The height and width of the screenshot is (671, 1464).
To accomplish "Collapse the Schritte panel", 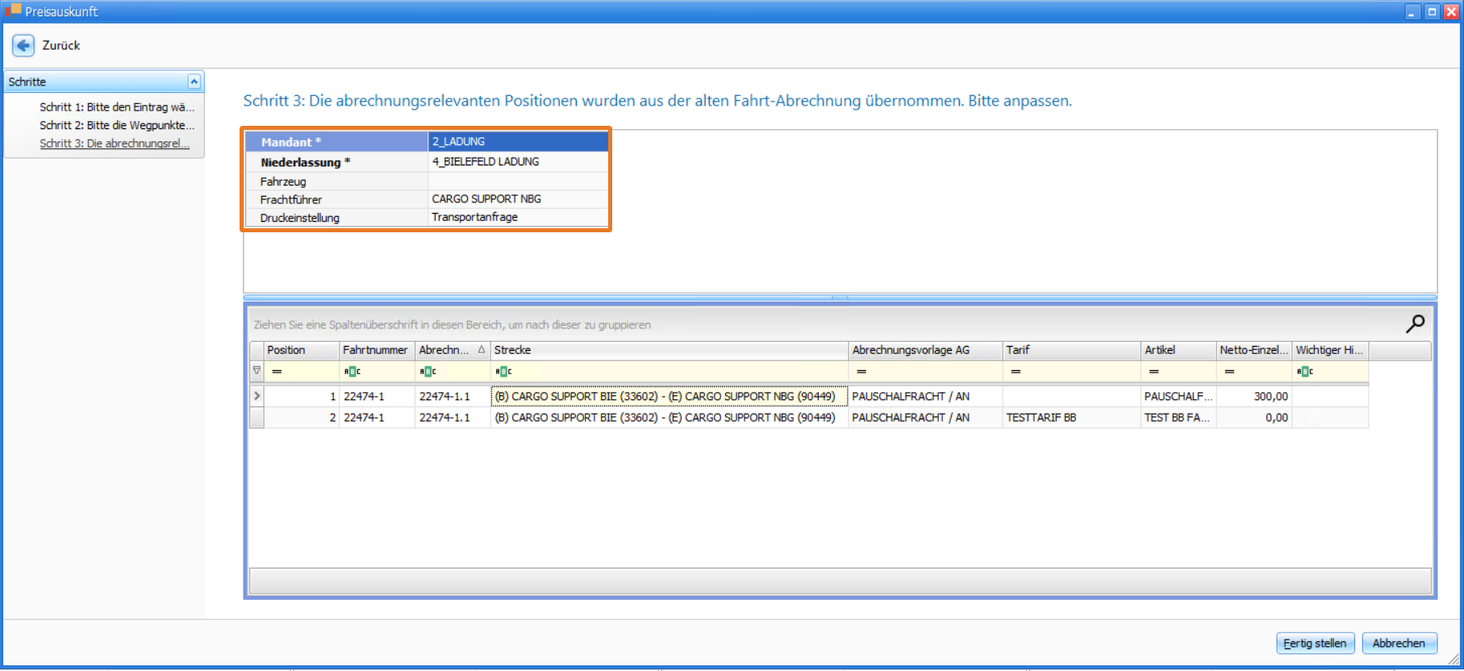I will pos(194,82).
